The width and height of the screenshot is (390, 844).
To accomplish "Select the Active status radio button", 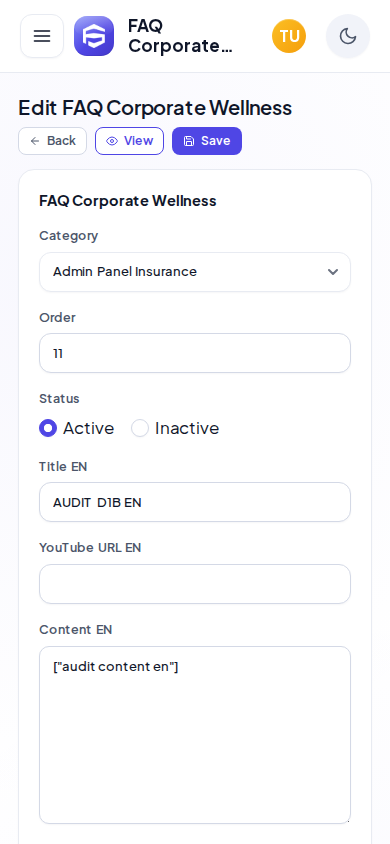I will click(x=48, y=428).
